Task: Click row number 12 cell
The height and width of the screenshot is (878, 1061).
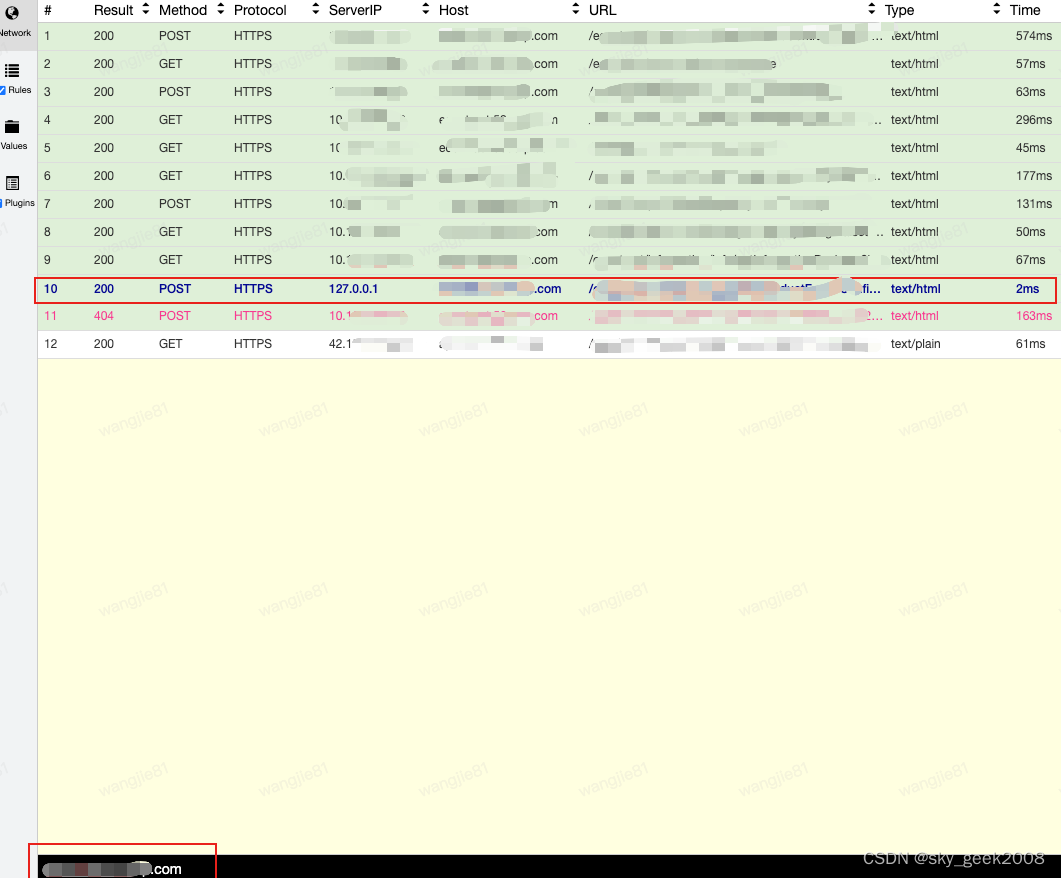Action: coord(51,344)
